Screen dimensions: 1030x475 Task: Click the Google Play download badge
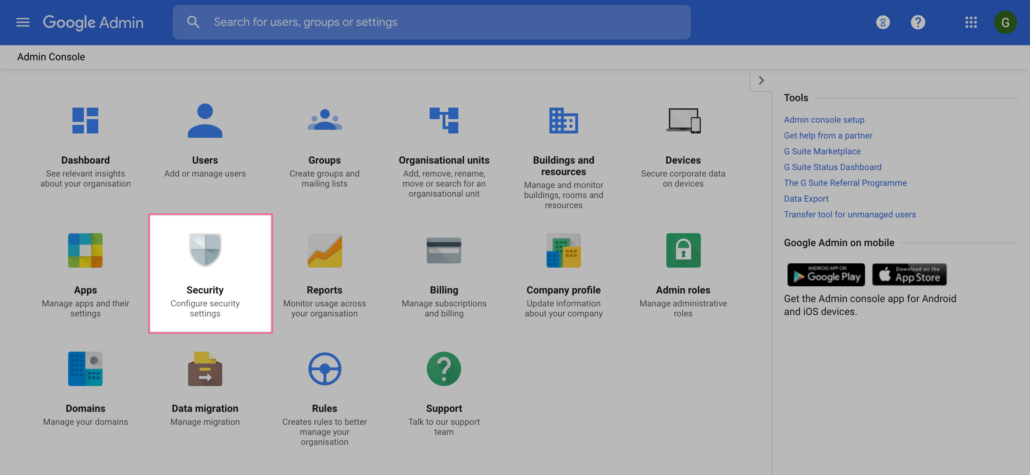pyautogui.click(x=826, y=275)
